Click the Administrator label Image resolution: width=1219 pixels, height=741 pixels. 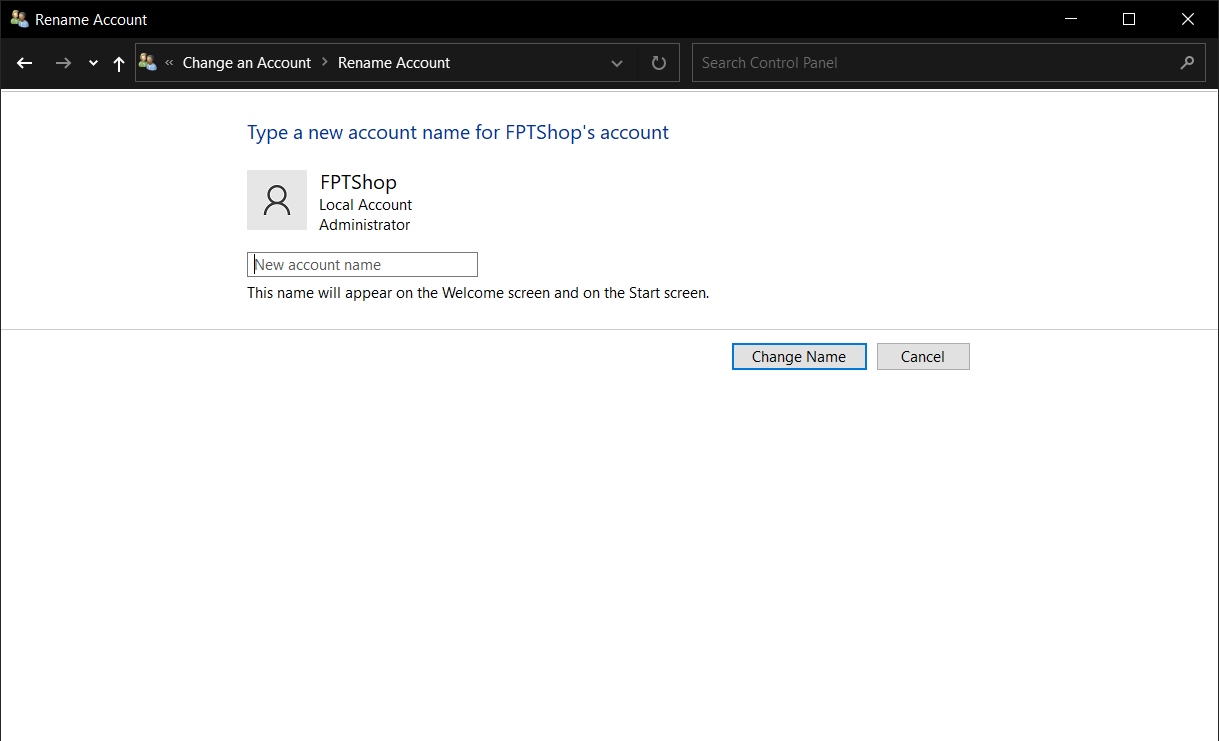coord(365,225)
